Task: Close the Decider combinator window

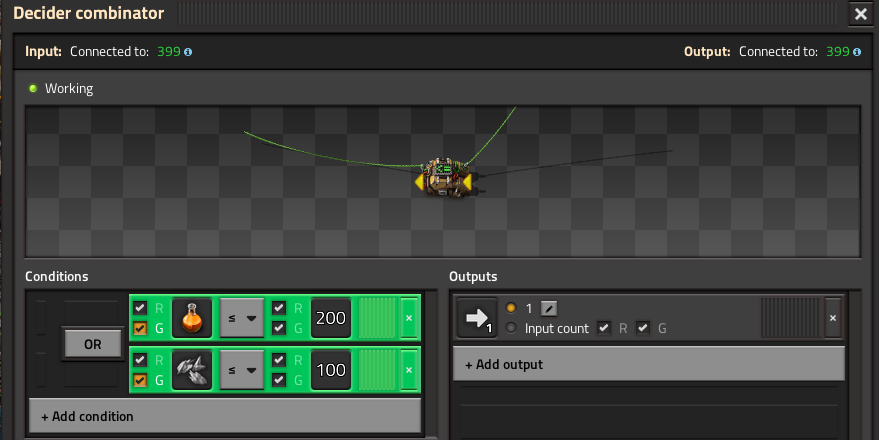Action: [x=861, y=13]
